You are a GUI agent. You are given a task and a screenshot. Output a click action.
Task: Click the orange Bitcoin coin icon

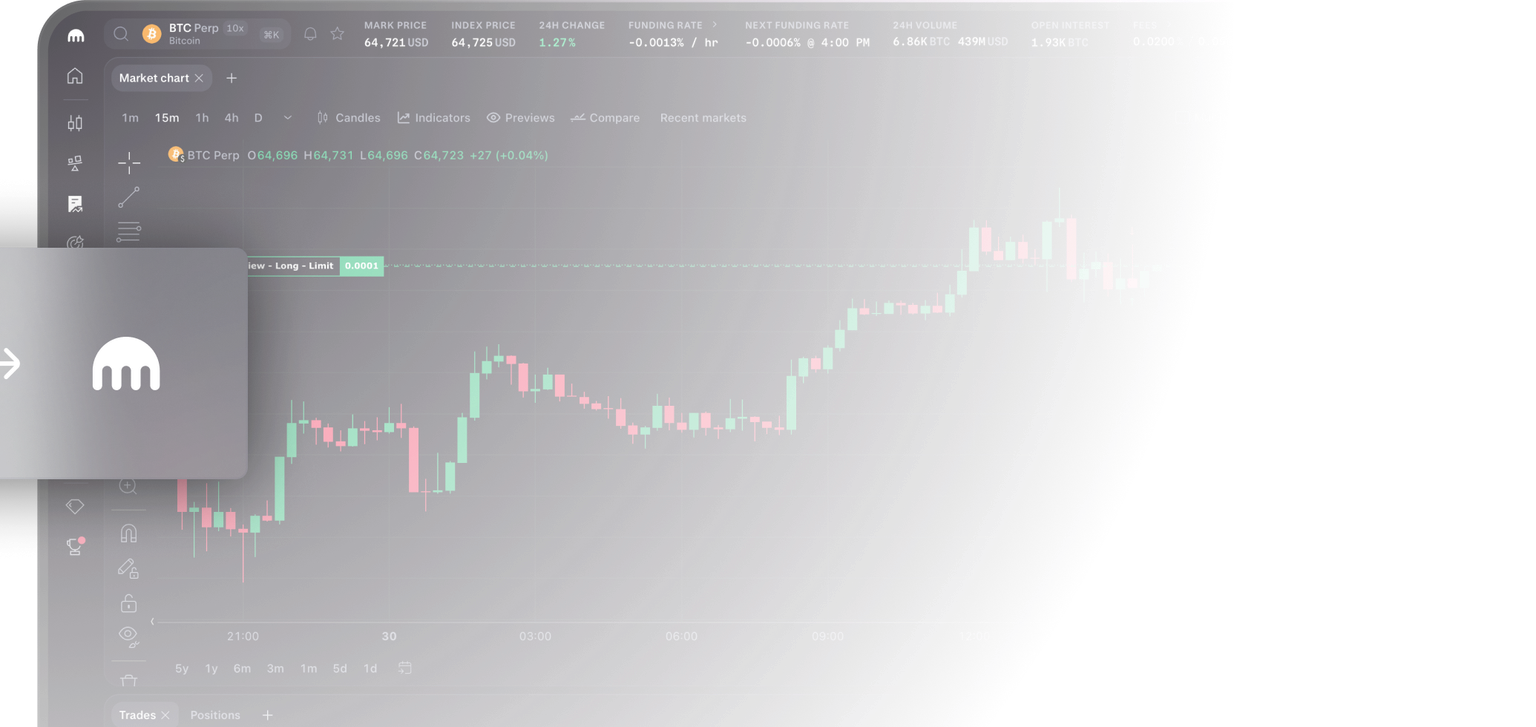[x=152, y=34]
